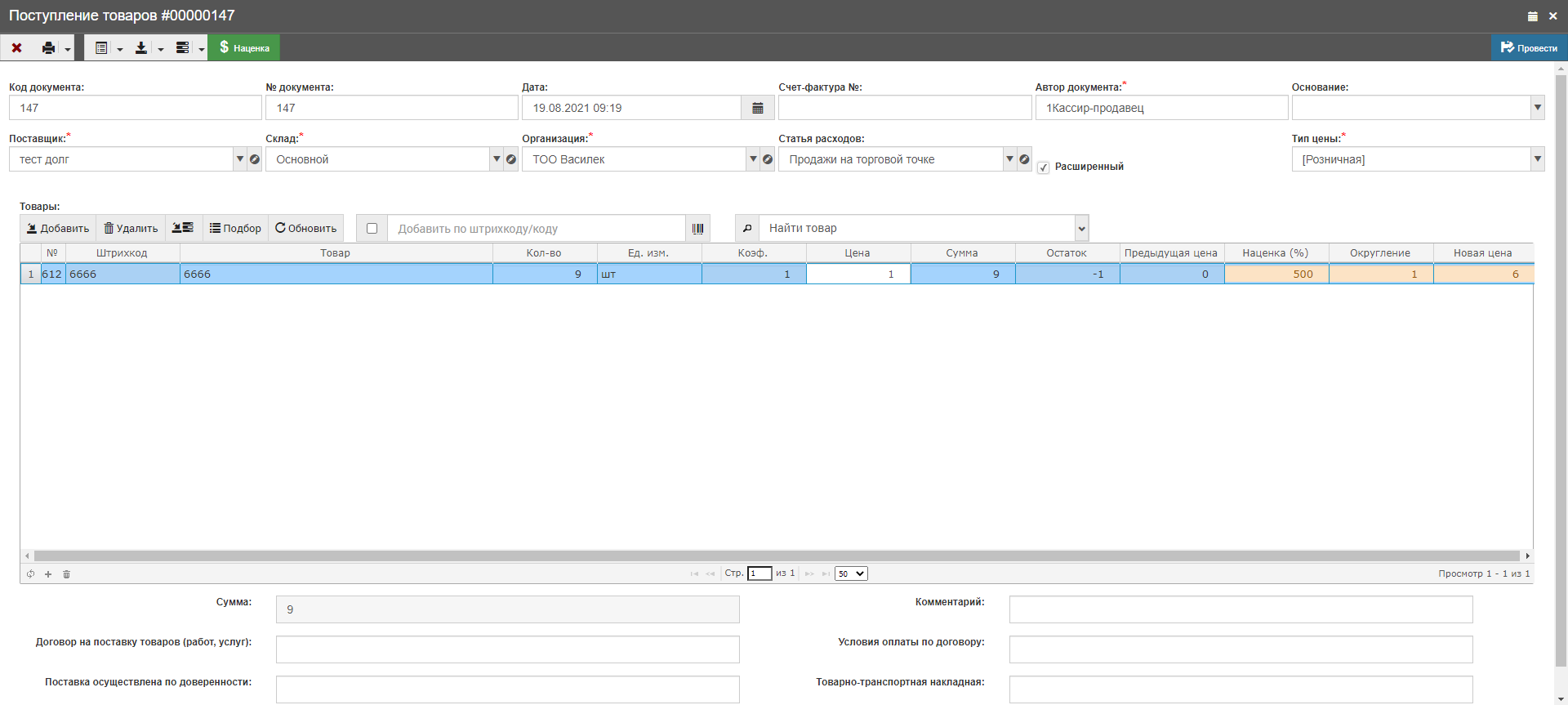Toggle the Расширенный checkbox
This screenshot has height=705, width=1568.
[1043, 167]
